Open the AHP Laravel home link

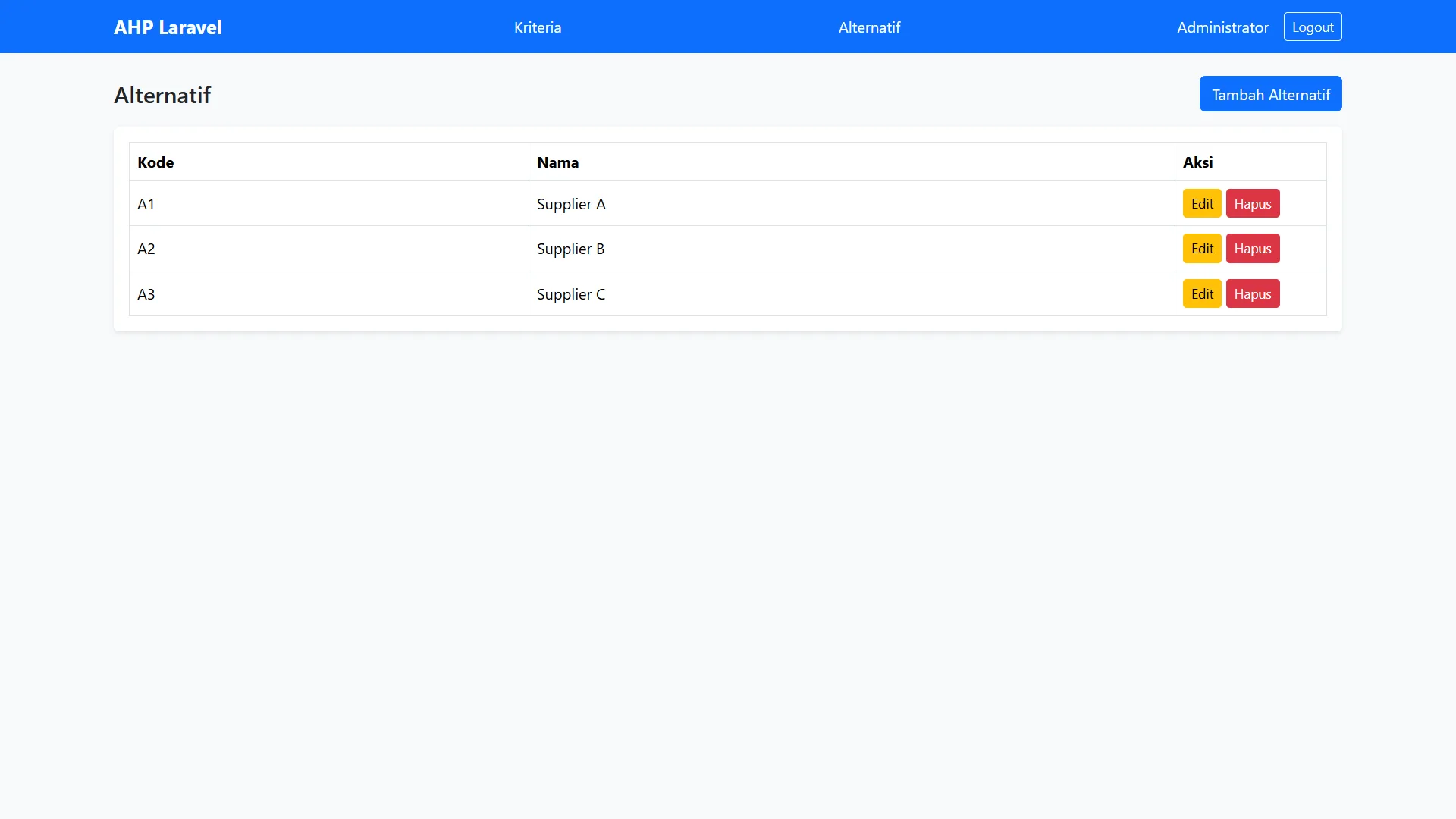pyautogui.click(x=168, y=27)
